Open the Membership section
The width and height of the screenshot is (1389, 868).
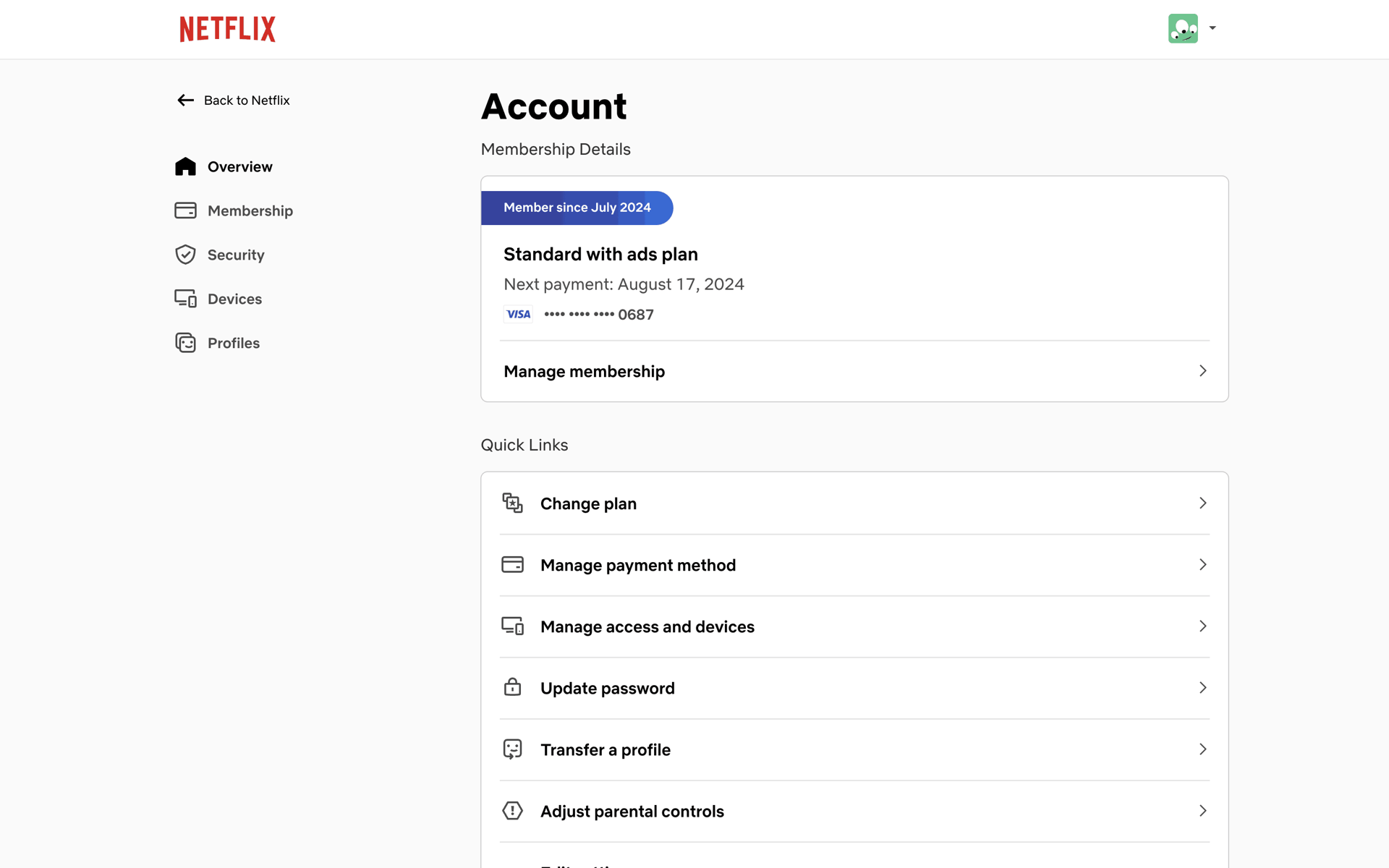[x=250, y=210]
